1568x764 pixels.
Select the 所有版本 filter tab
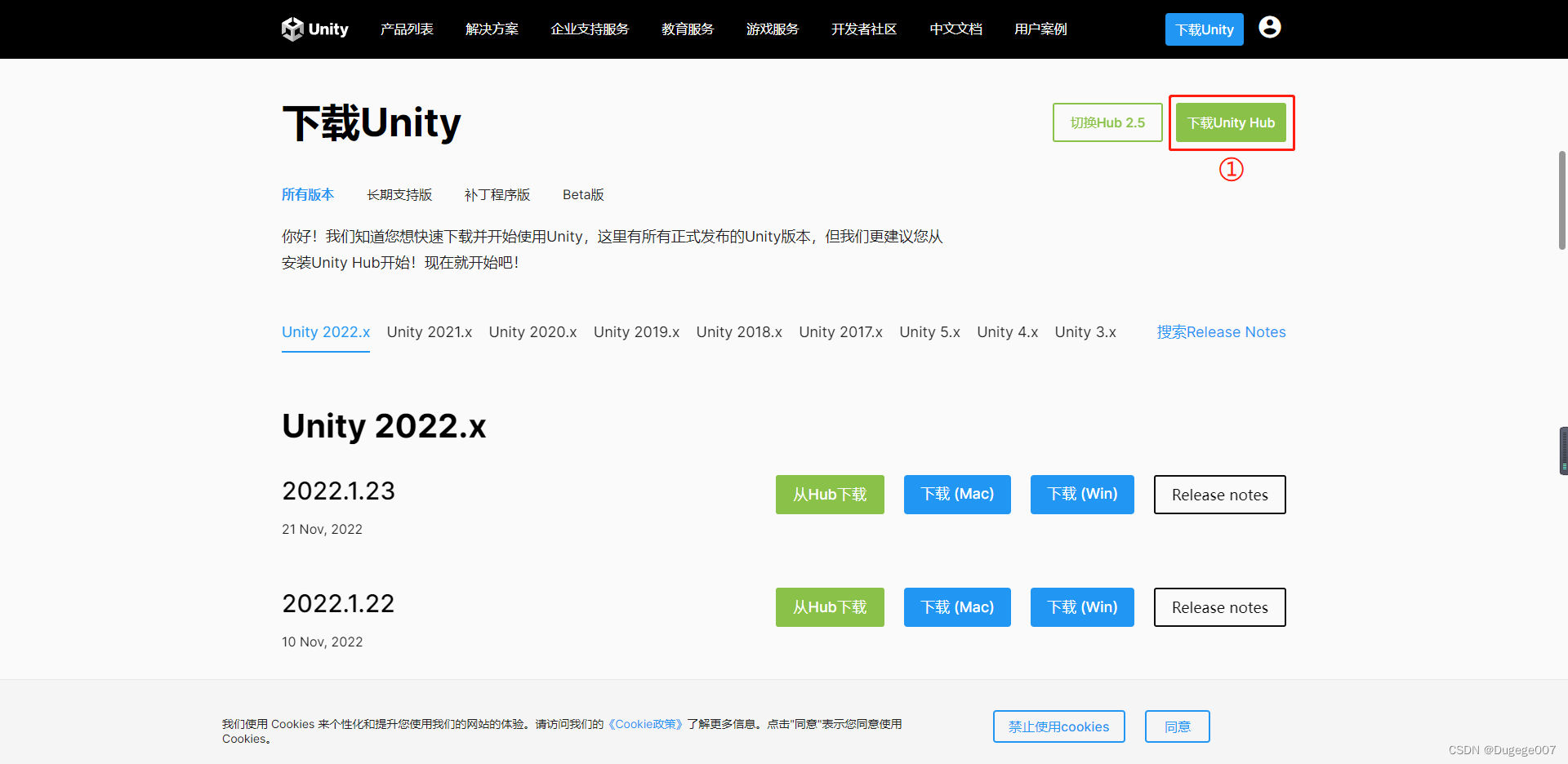pos(308,194)
